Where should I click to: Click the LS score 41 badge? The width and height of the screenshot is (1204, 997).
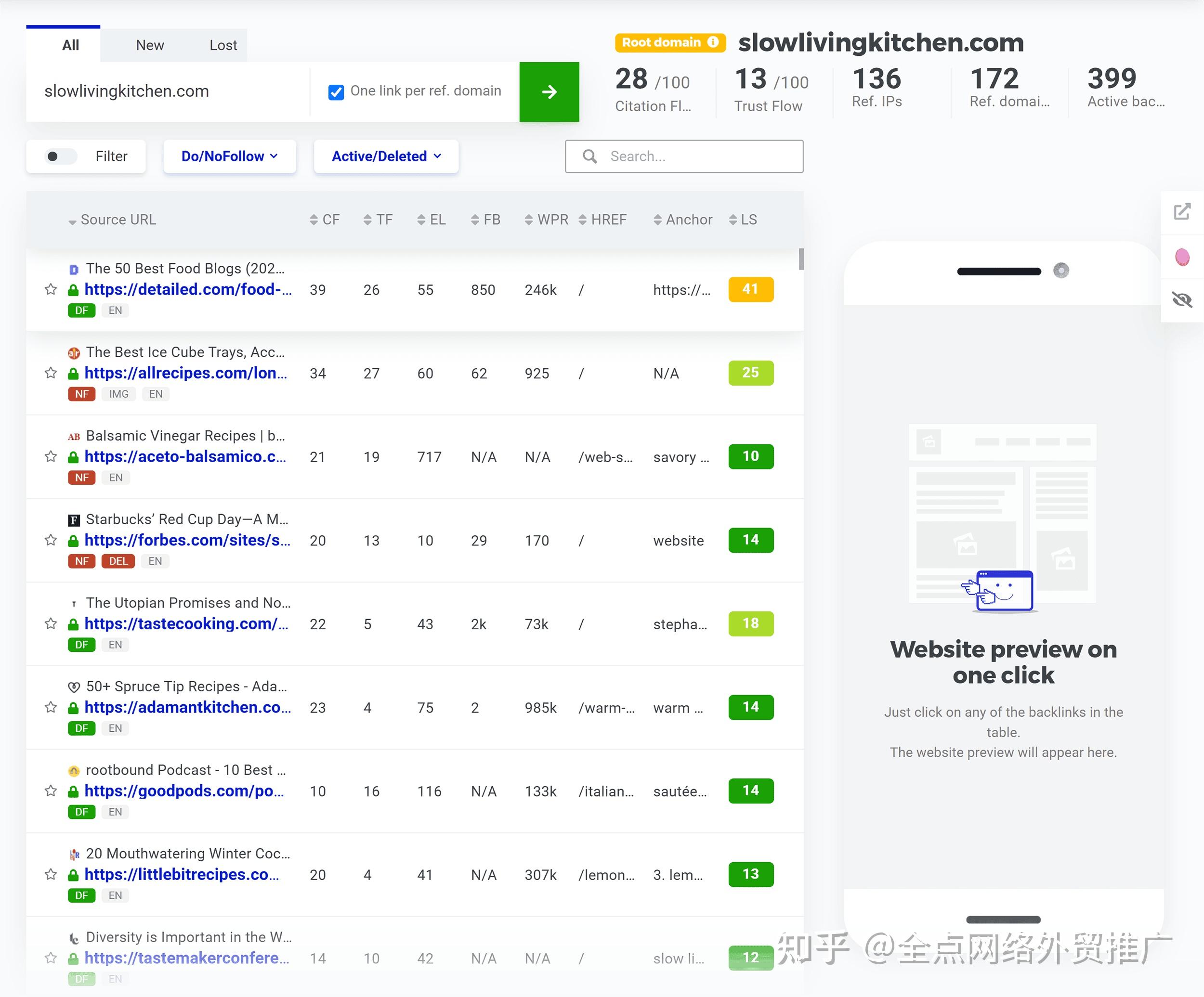tap(750, 289)
